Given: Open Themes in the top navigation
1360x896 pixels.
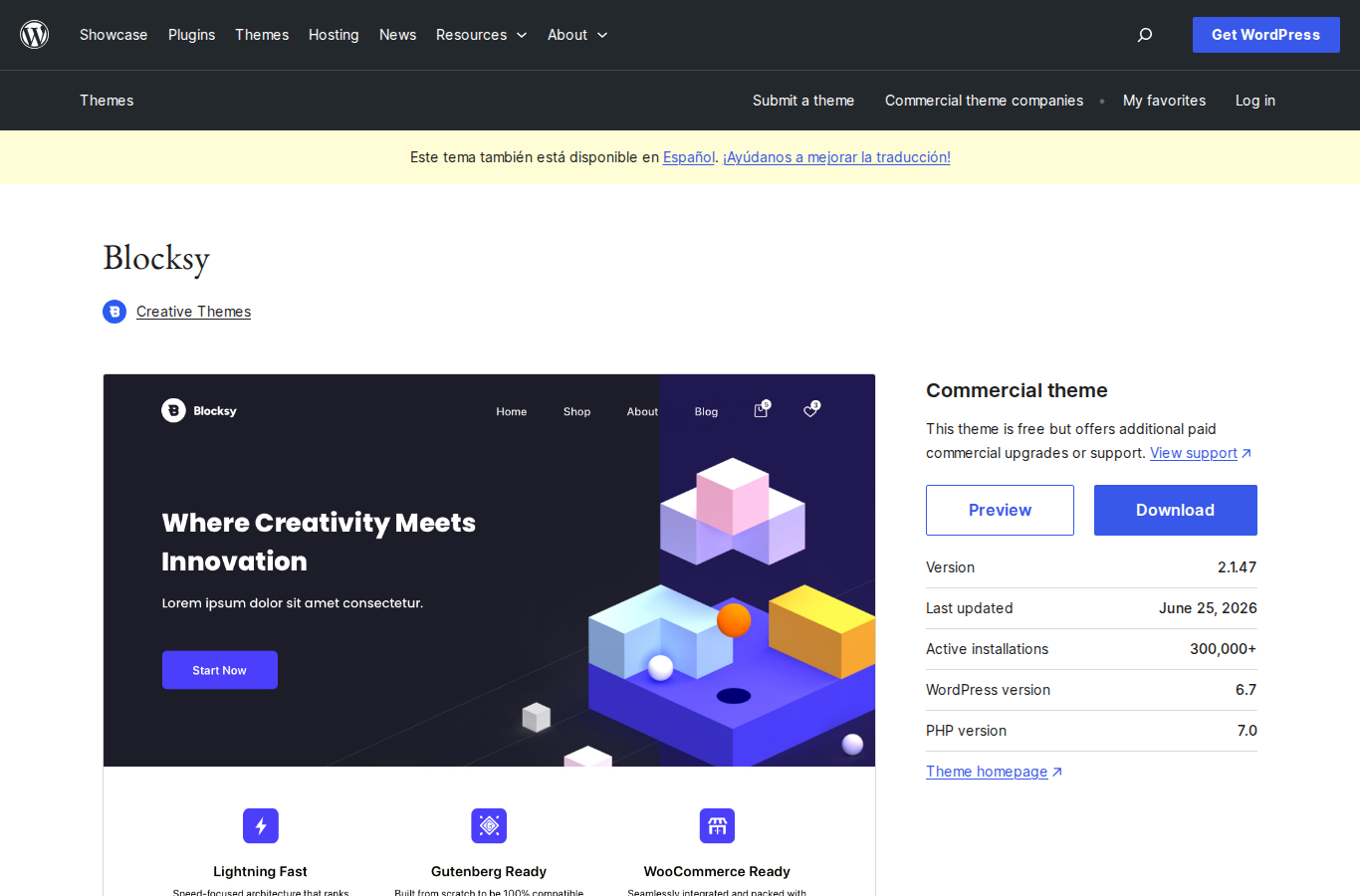Looking at the screenshot, I should 262,35.
